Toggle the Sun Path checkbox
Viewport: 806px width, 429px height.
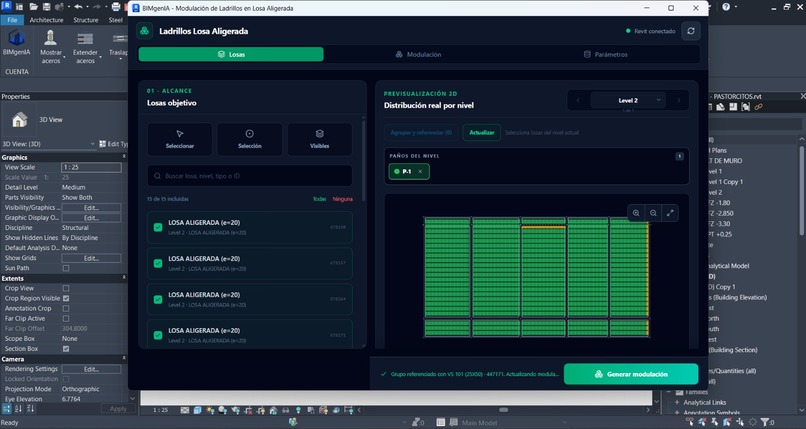coord(66,268)
